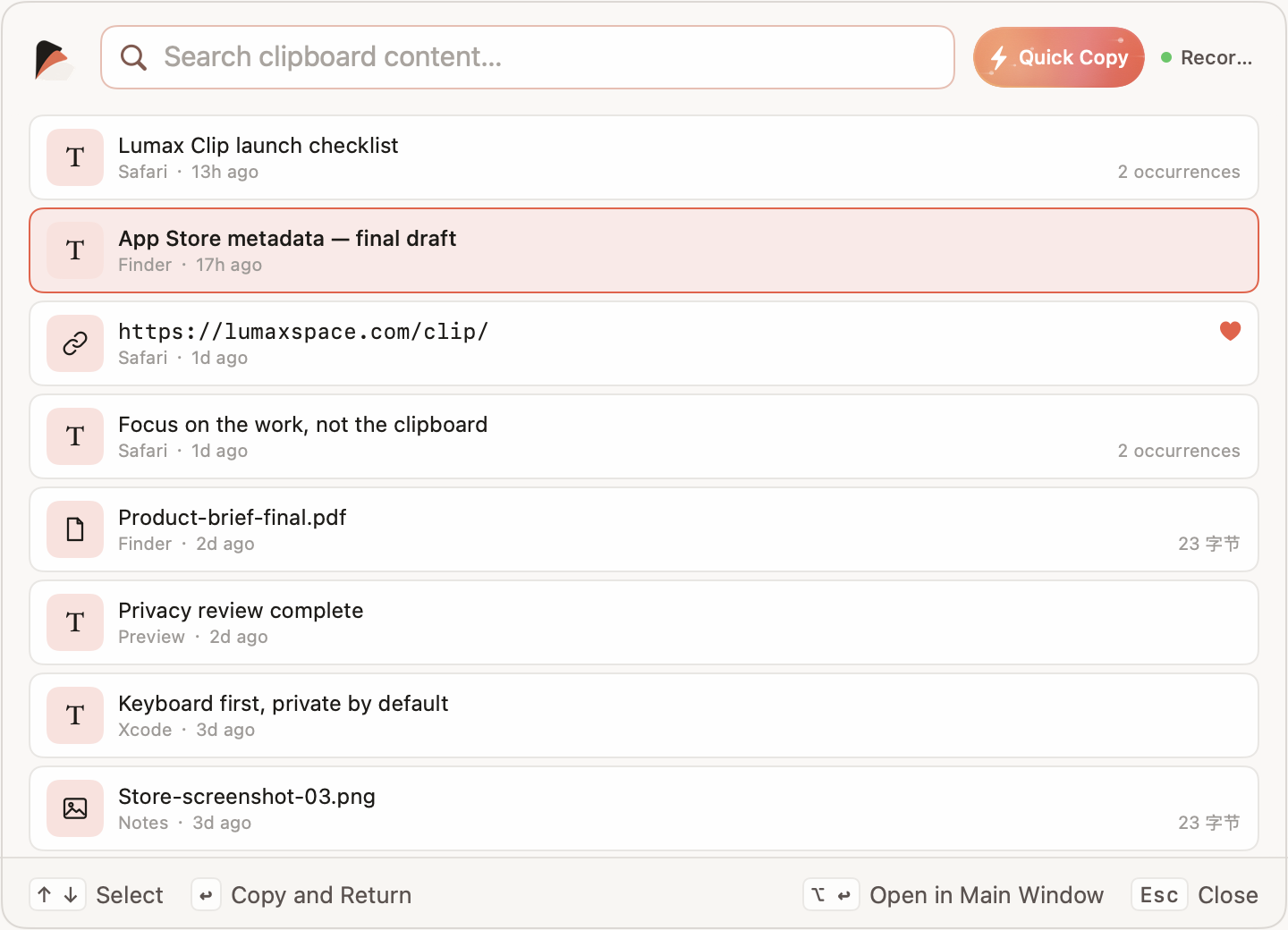Click text icon of Keyboard first row

pos(75,715)
